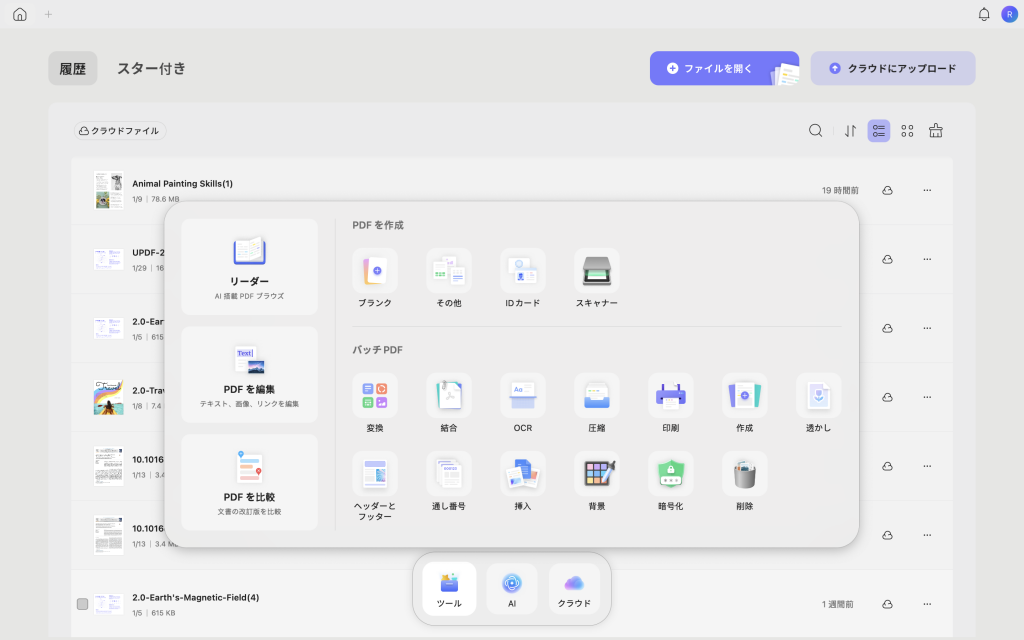Click ファイルを開く button
This screenshot has height=640, width=1024.
[x=724, y=69]
